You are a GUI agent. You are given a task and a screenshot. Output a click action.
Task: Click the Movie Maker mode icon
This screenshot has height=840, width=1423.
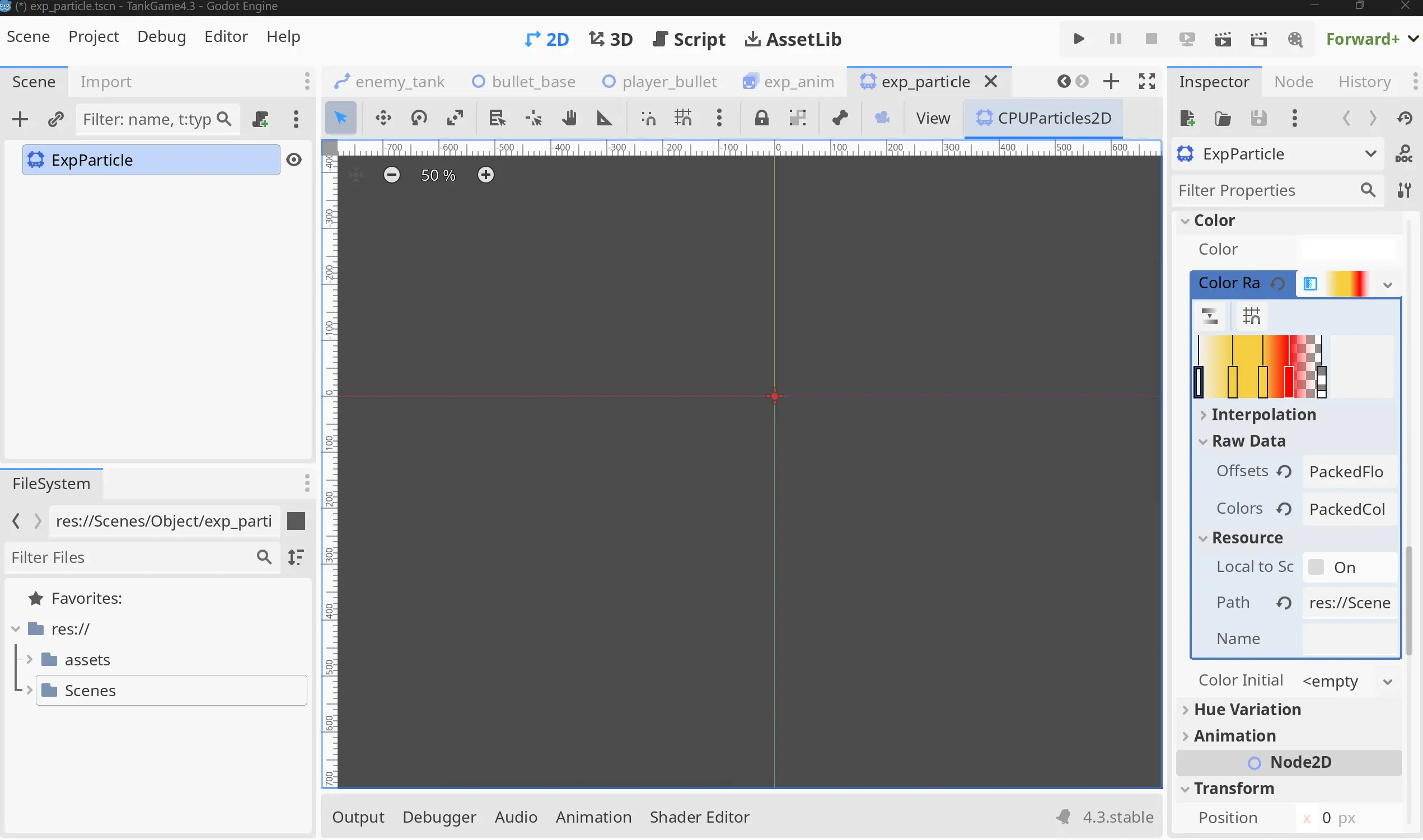[1294, 39]
